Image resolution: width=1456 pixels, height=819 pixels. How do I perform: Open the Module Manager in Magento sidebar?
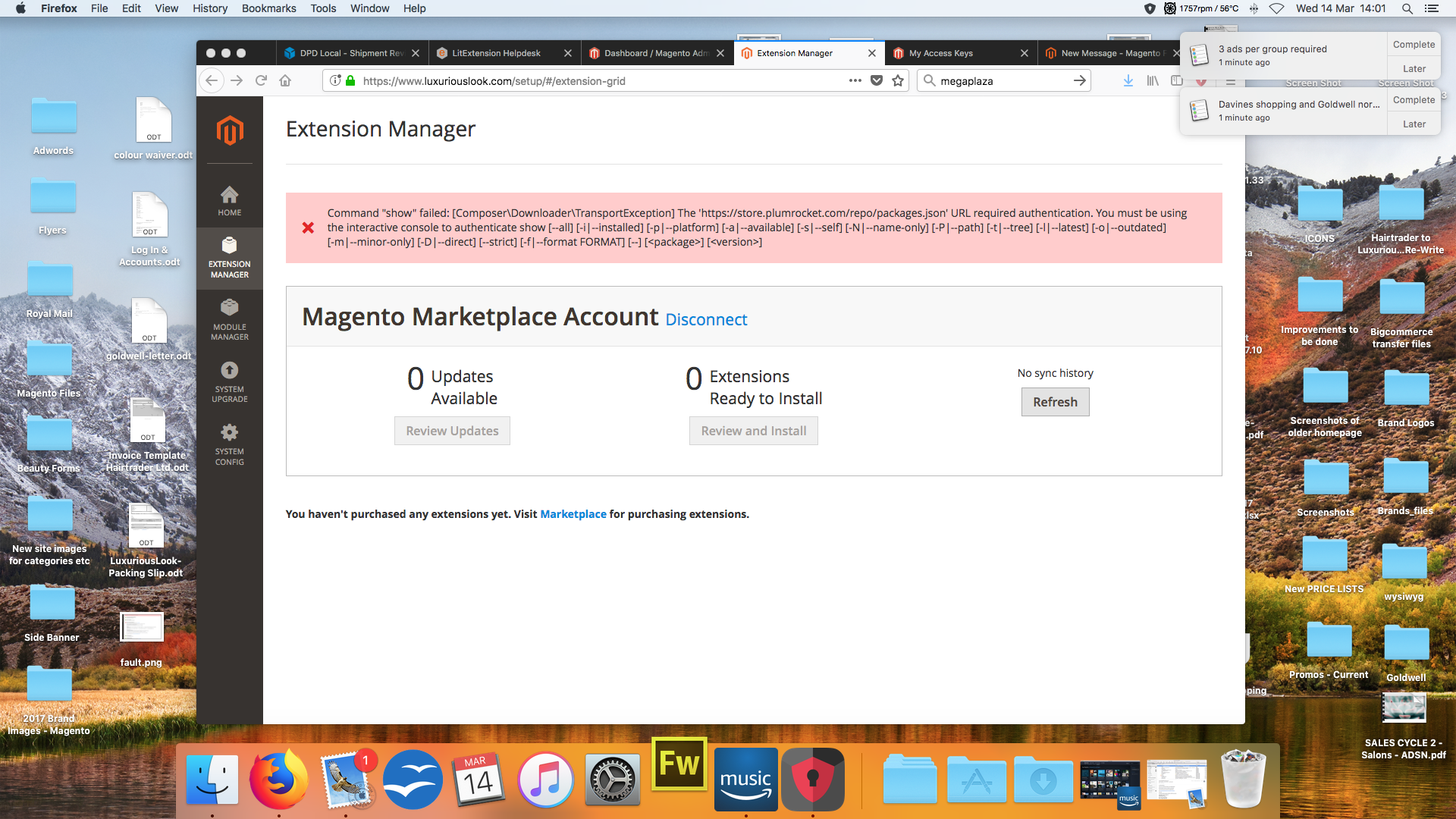point(230,318)
